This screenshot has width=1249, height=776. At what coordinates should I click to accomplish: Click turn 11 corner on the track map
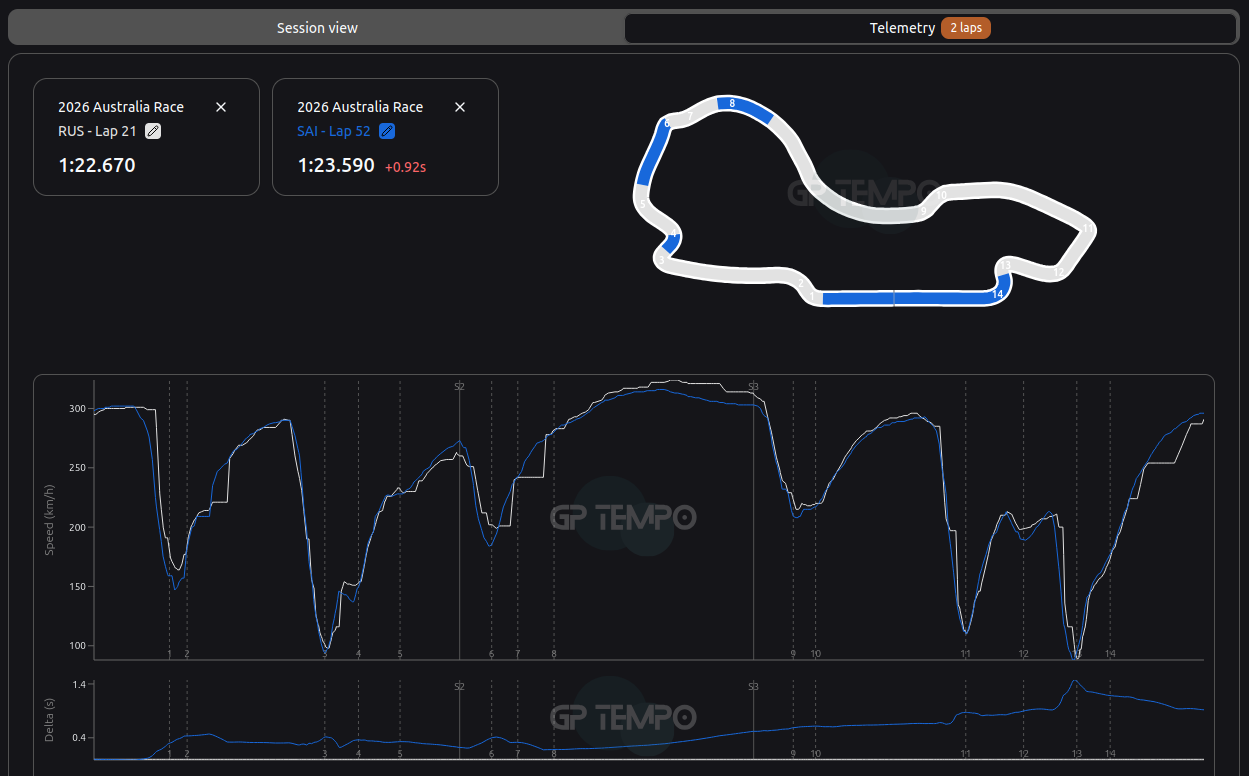click(1088, 230)
